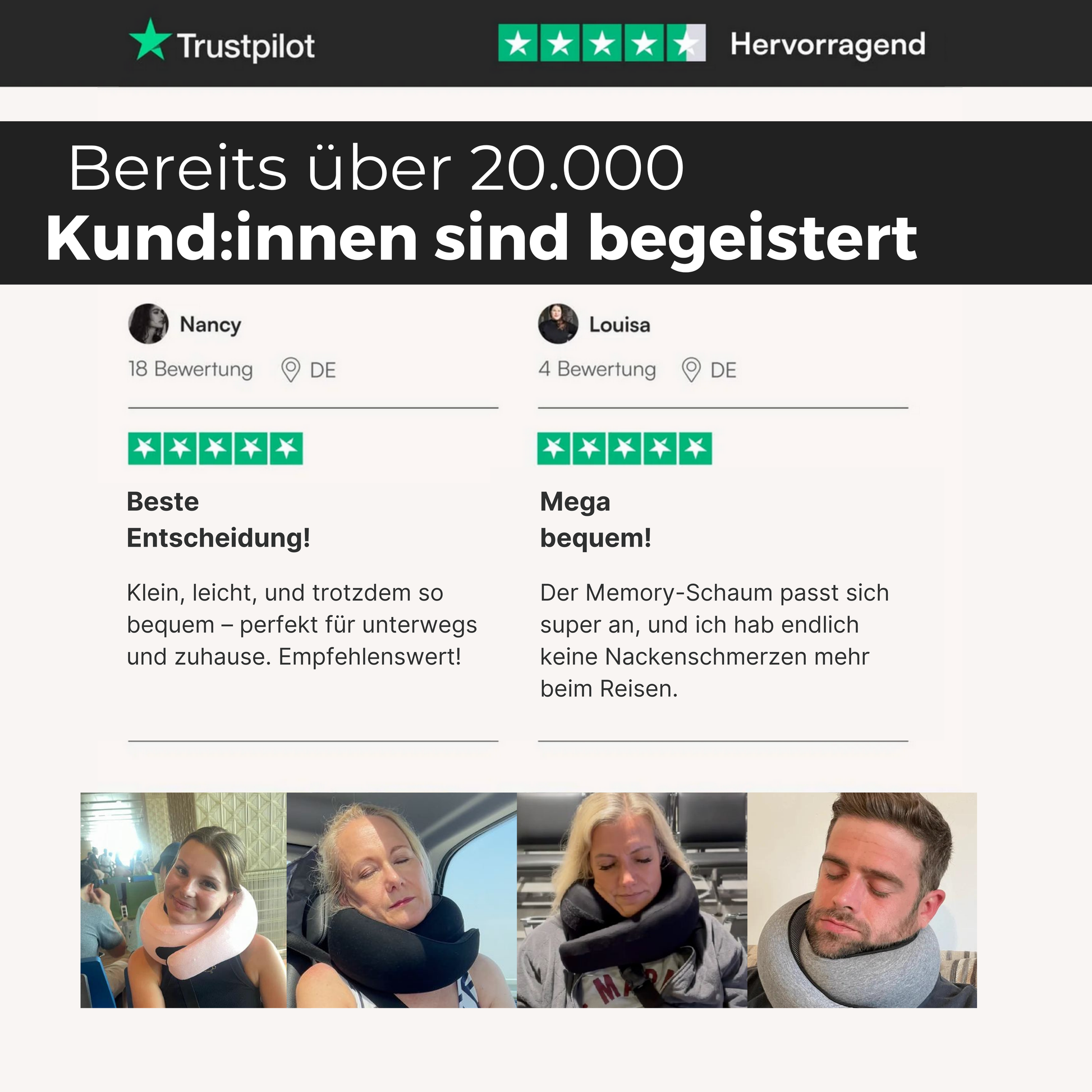Open the review titled Mega bequem!
This screenshot has width=1092, height=1092.
click(596, 520)
